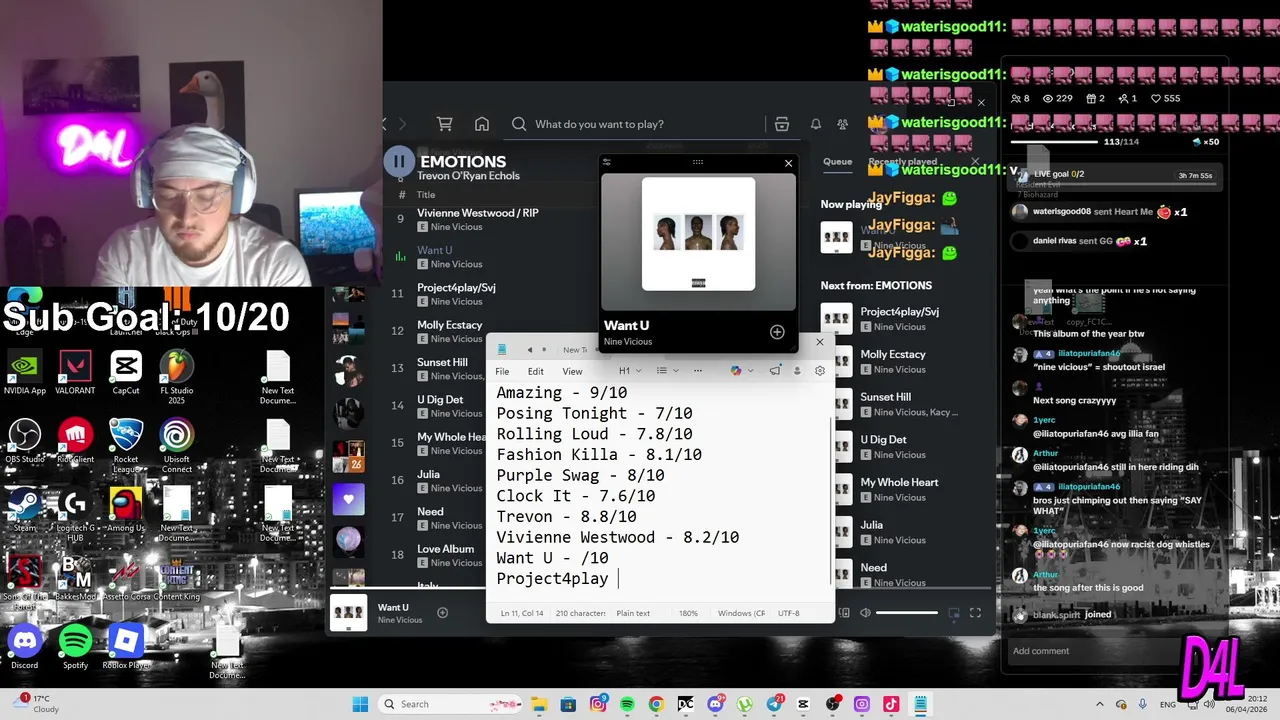This screenshot has width=1280, height=720.
Task: Open OBS Studio desktop shortcut
Action: (x=25, y=441)
